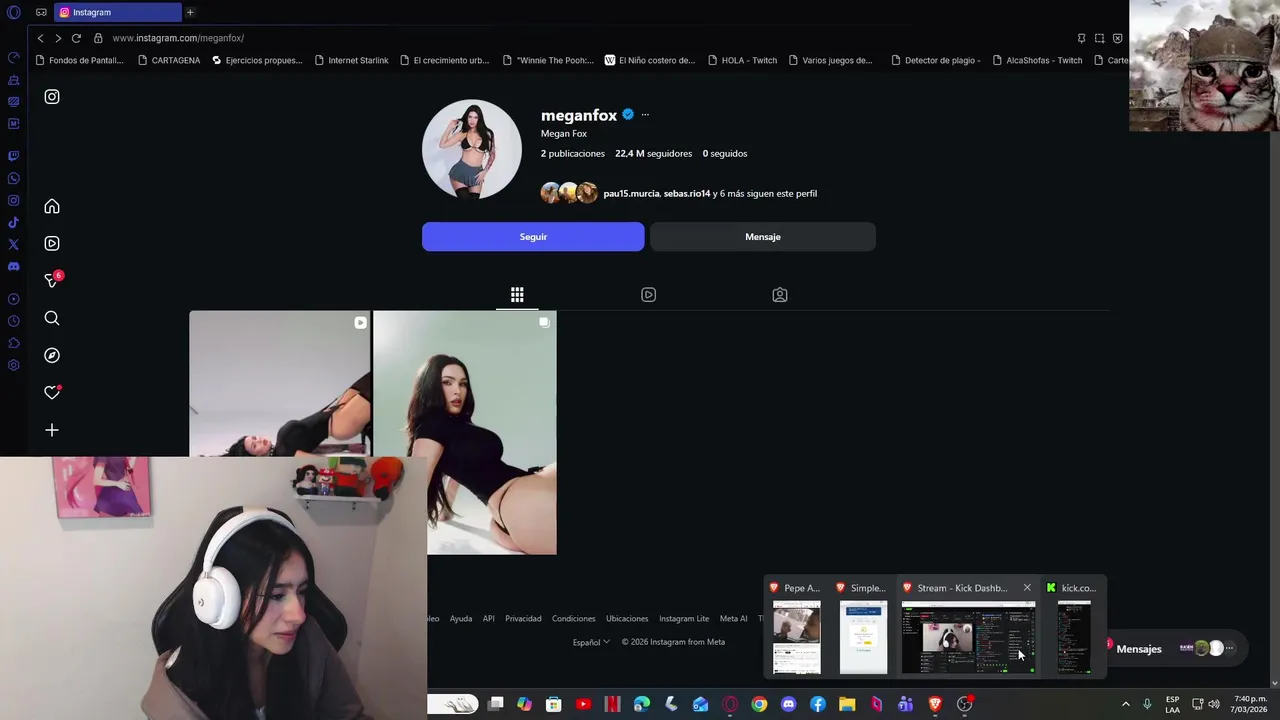Open the Español language dropdown

tap(591, 642)
